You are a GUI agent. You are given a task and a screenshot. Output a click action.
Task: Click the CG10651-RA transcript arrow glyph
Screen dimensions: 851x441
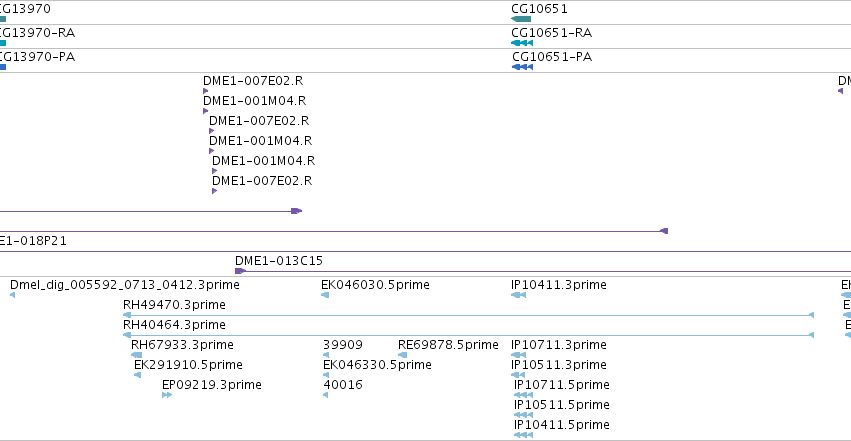(x=522, y=43)
